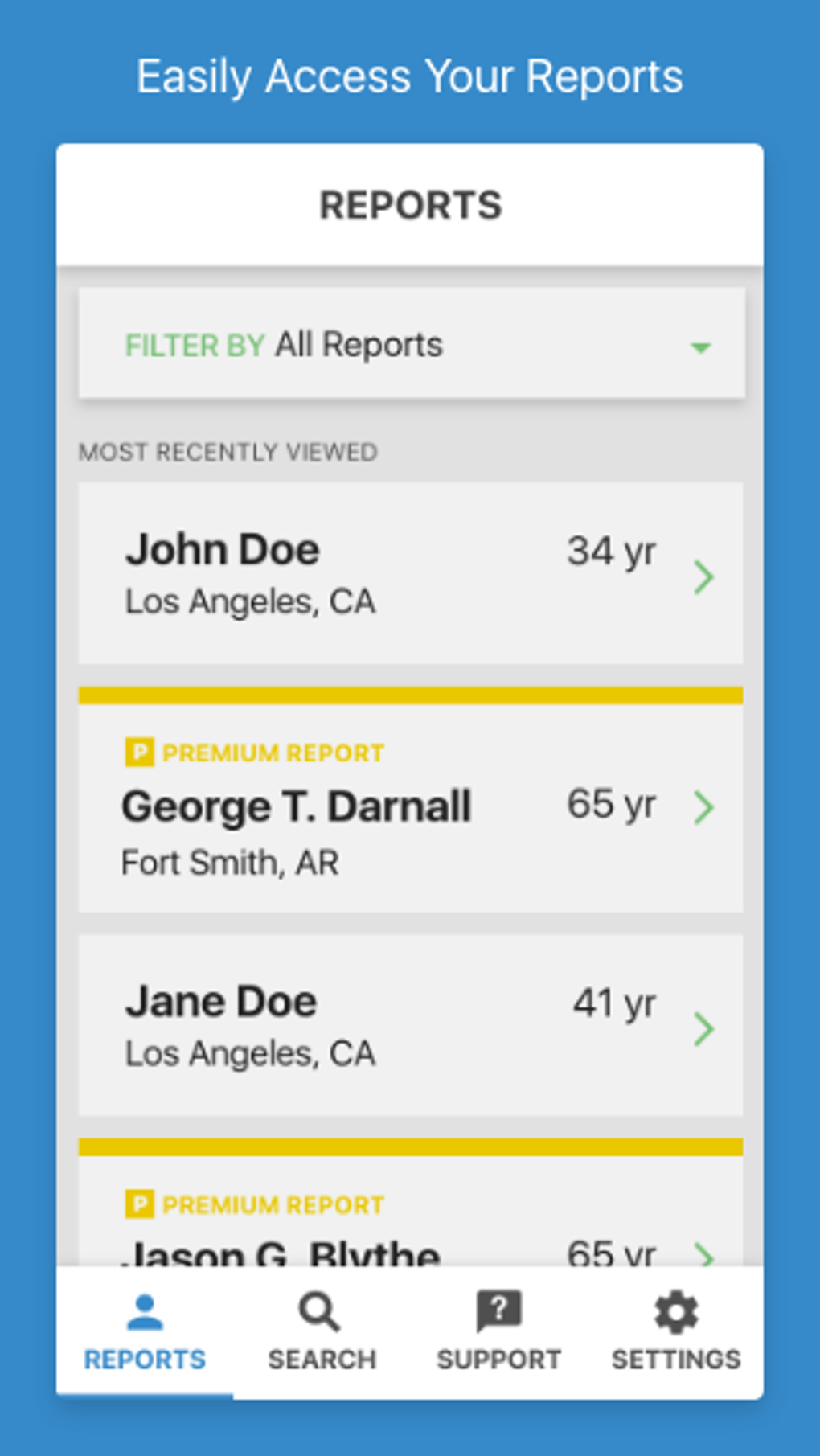
Task: Click Premium badge icon above Jason G. Blythe
Action: click(x=139, y=1204)
